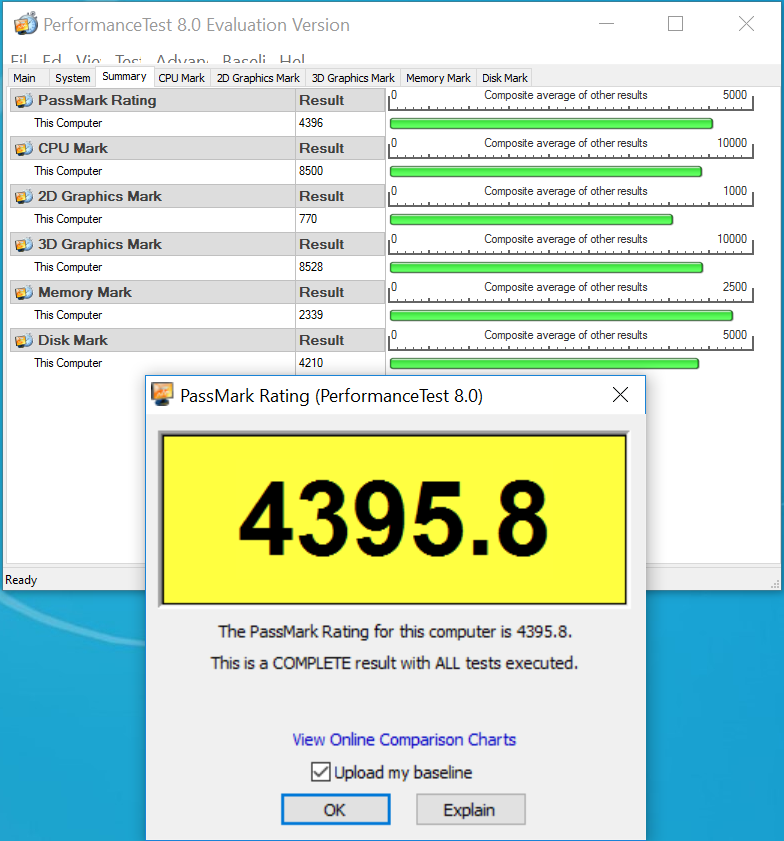Click the Ready status bar text
This screenshot has width=784, height=841.
click(x=21, y=580)
